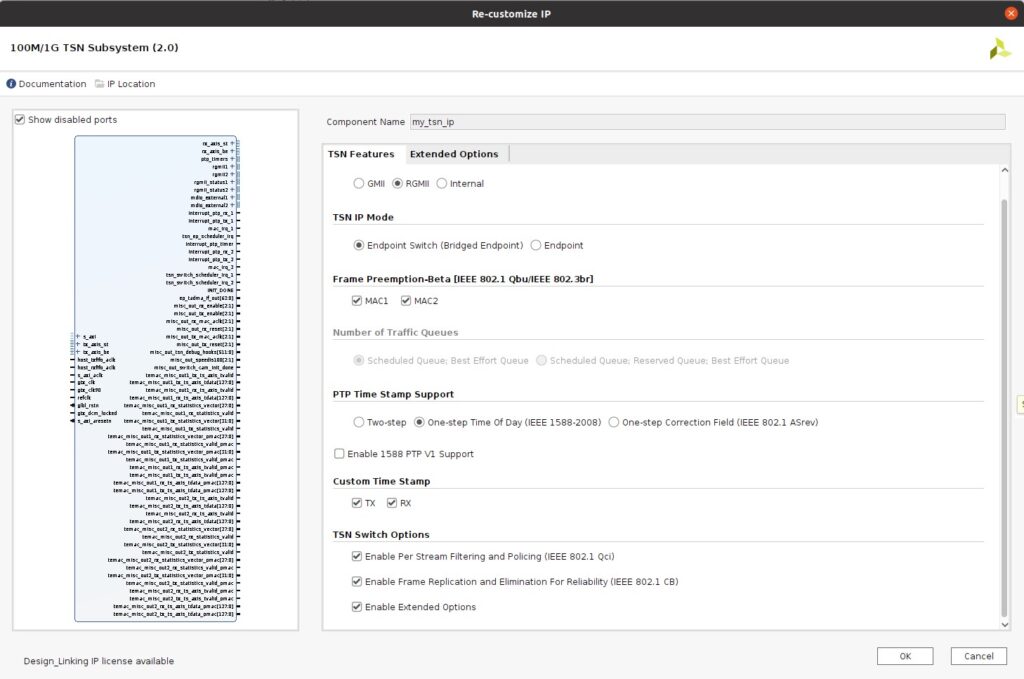The height and width of the screenshot is (679, 1024).
Task: Expand the rx_axis_st port interface
Action: pyautogui.click(x=232, y=144)
